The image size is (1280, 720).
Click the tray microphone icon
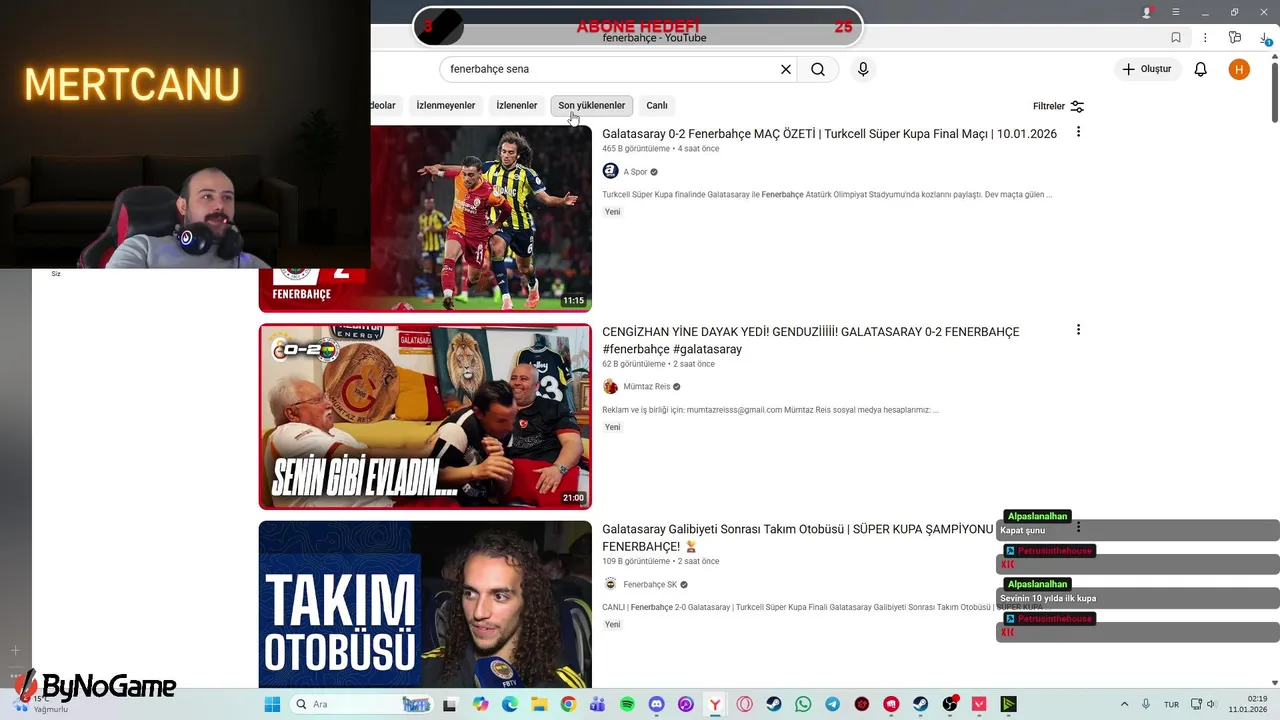(1146, 704)
